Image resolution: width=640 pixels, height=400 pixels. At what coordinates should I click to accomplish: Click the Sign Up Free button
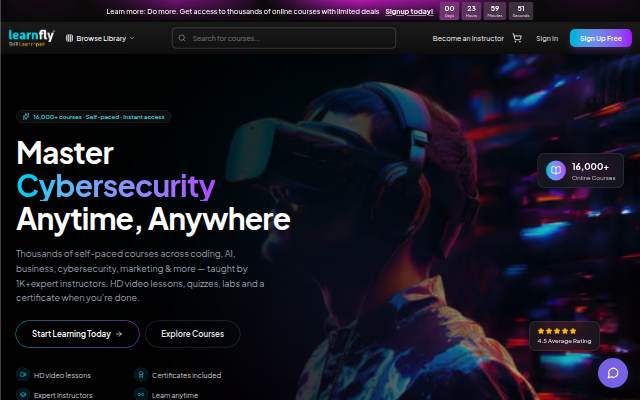click(x=600, y=38)
